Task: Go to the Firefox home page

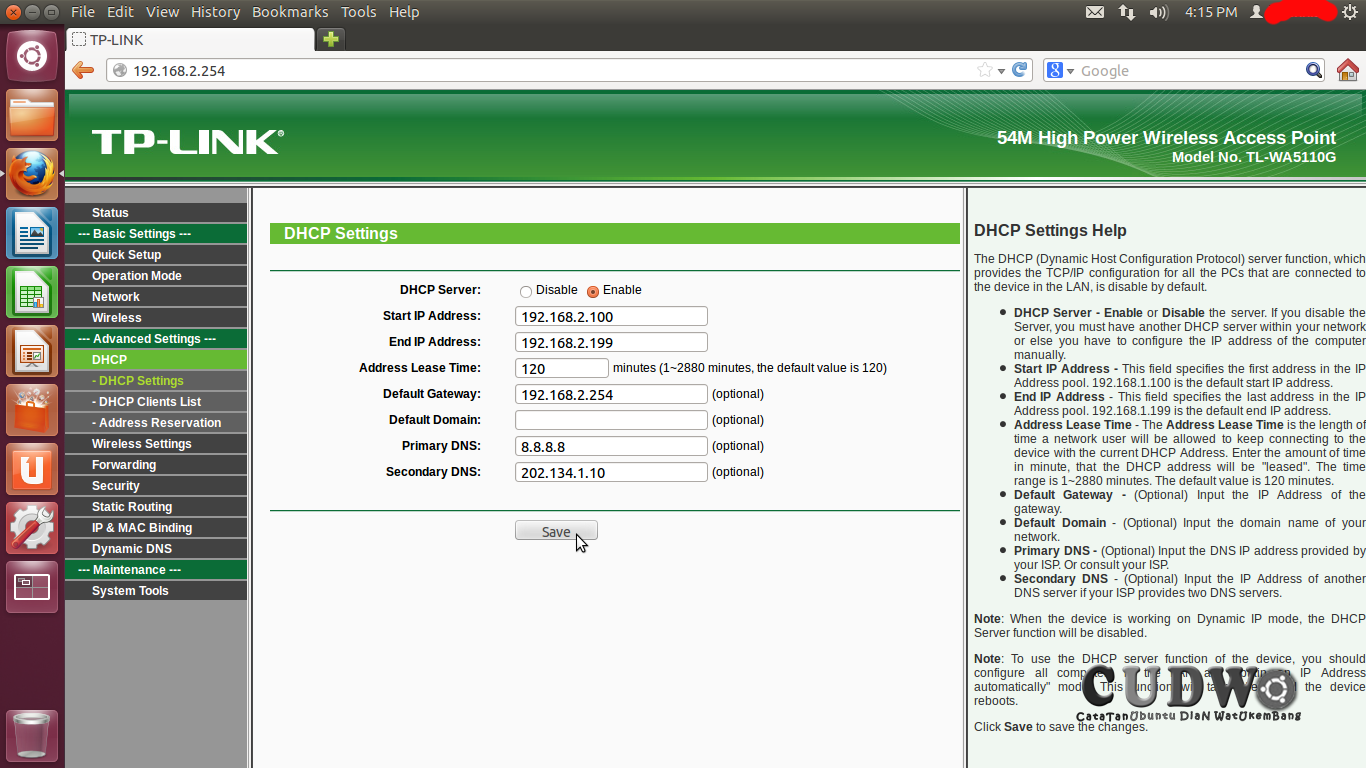Action: click(1348, 70)
